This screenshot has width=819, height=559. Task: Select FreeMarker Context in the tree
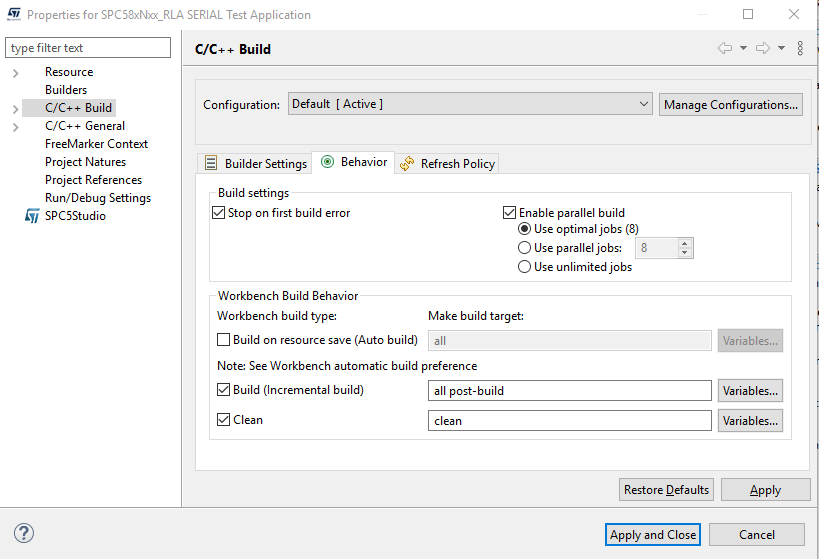[96, 144]
